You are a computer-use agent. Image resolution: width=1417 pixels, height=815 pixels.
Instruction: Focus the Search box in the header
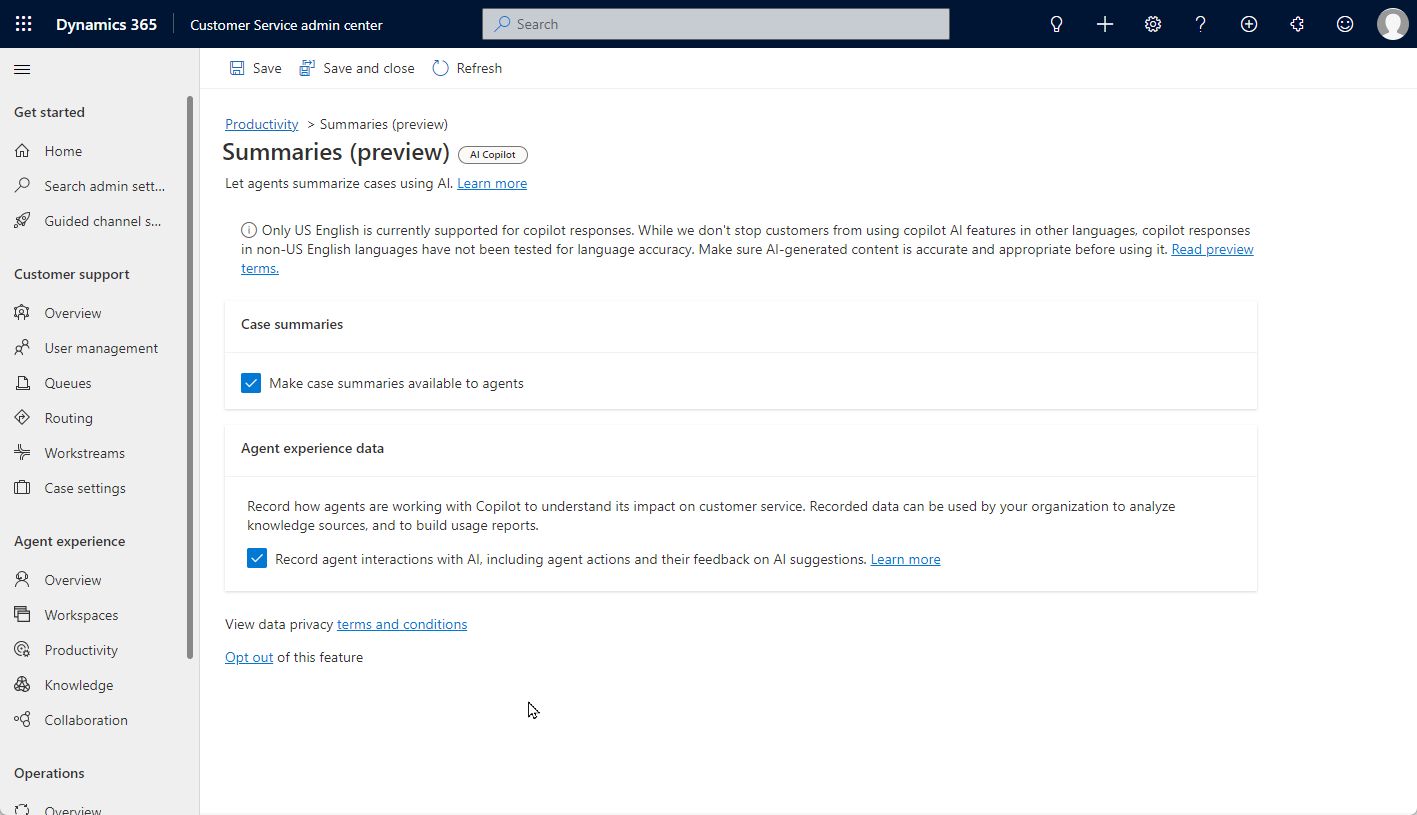(x=716, y=24)
